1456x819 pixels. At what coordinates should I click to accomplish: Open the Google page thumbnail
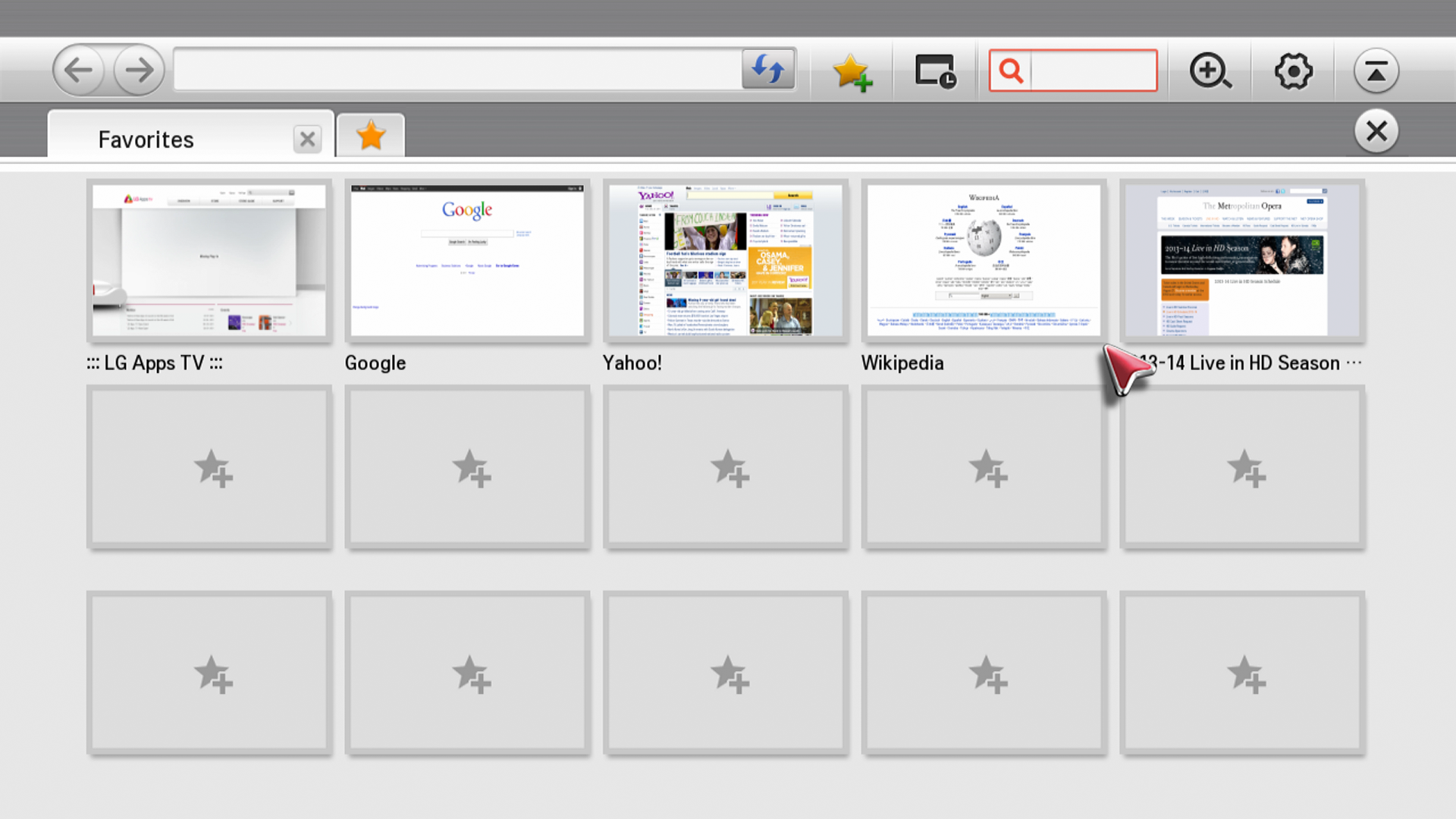(x=467, y=261)
